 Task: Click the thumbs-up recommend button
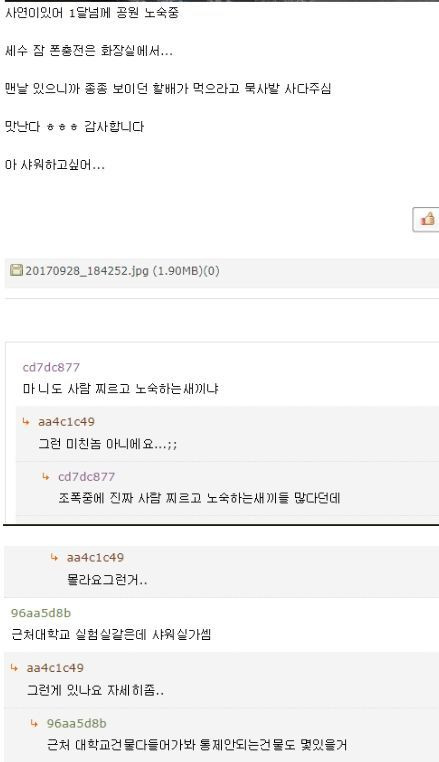coord(426,219)
